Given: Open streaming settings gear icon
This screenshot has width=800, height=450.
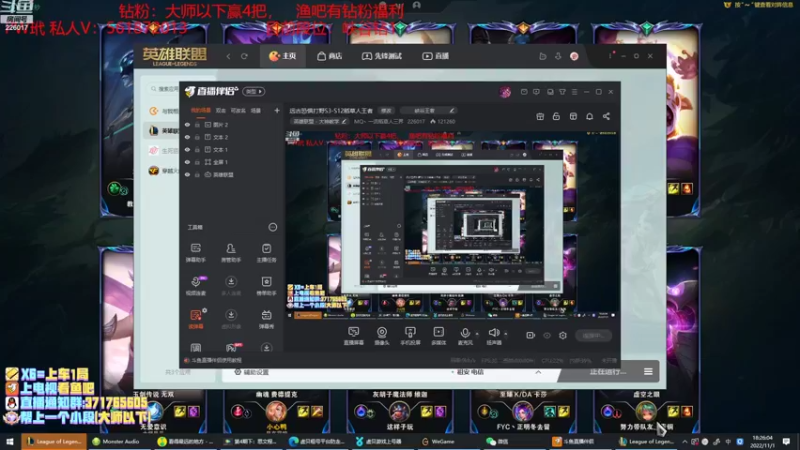Looking at the screenshot, I should point(563,335).
